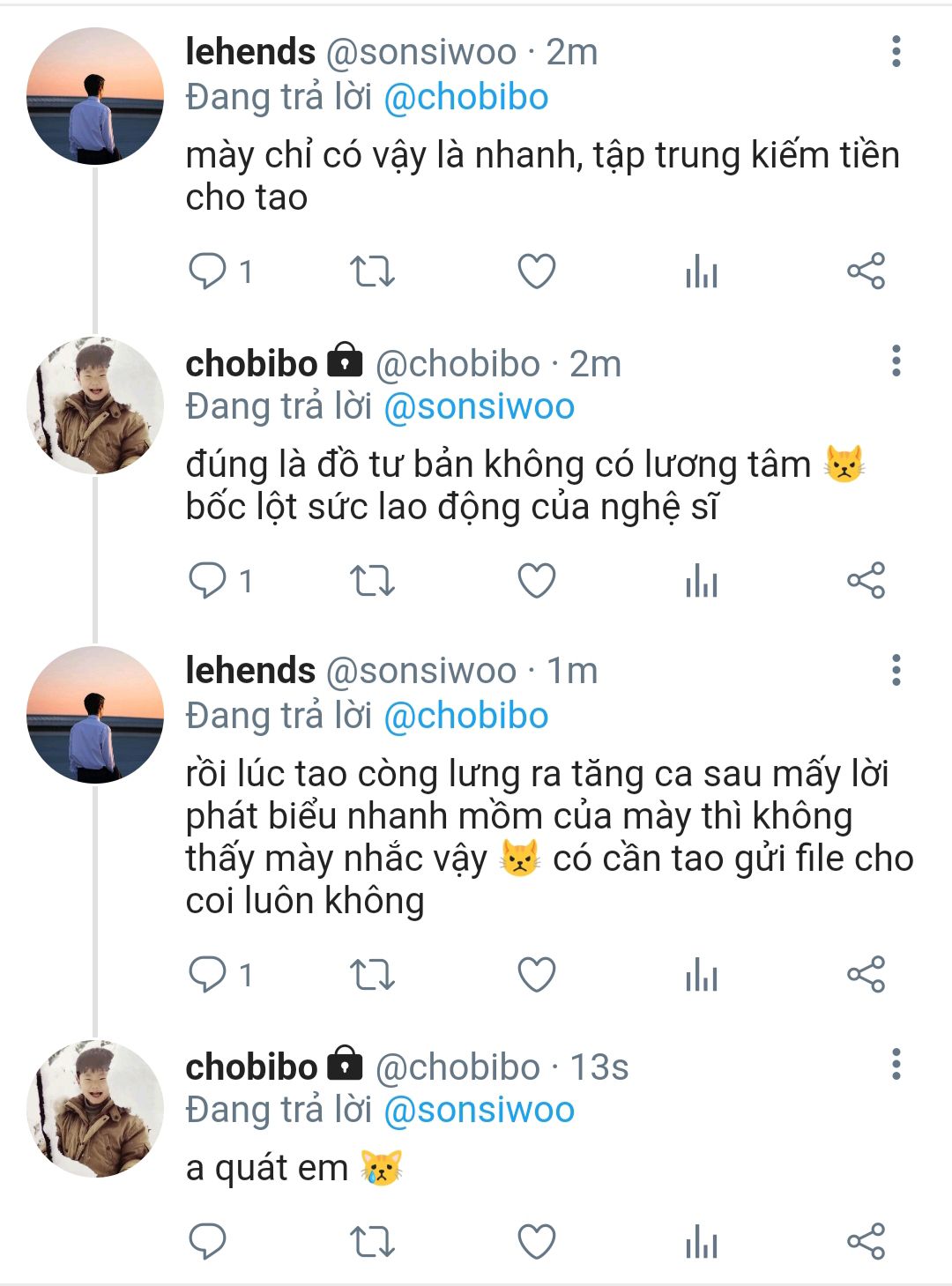Like the first lehends tweet

(536, 271)
